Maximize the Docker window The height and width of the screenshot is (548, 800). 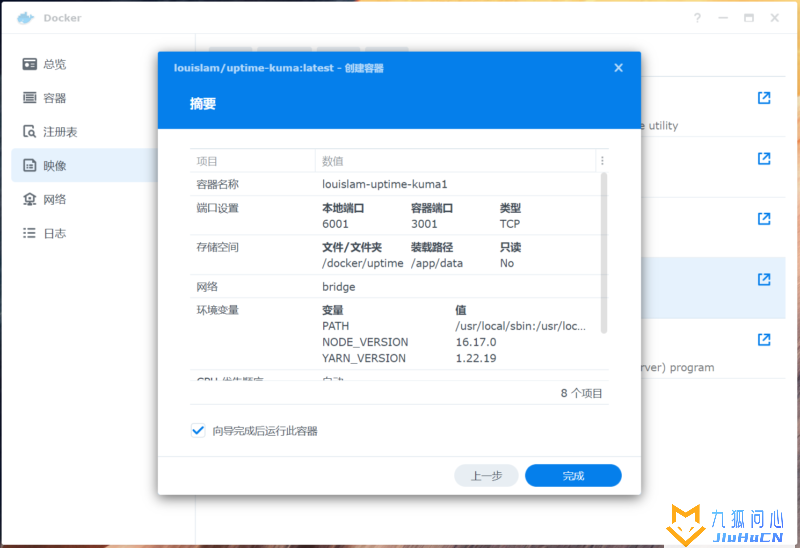pyautogui.click(x=748, y=18)
